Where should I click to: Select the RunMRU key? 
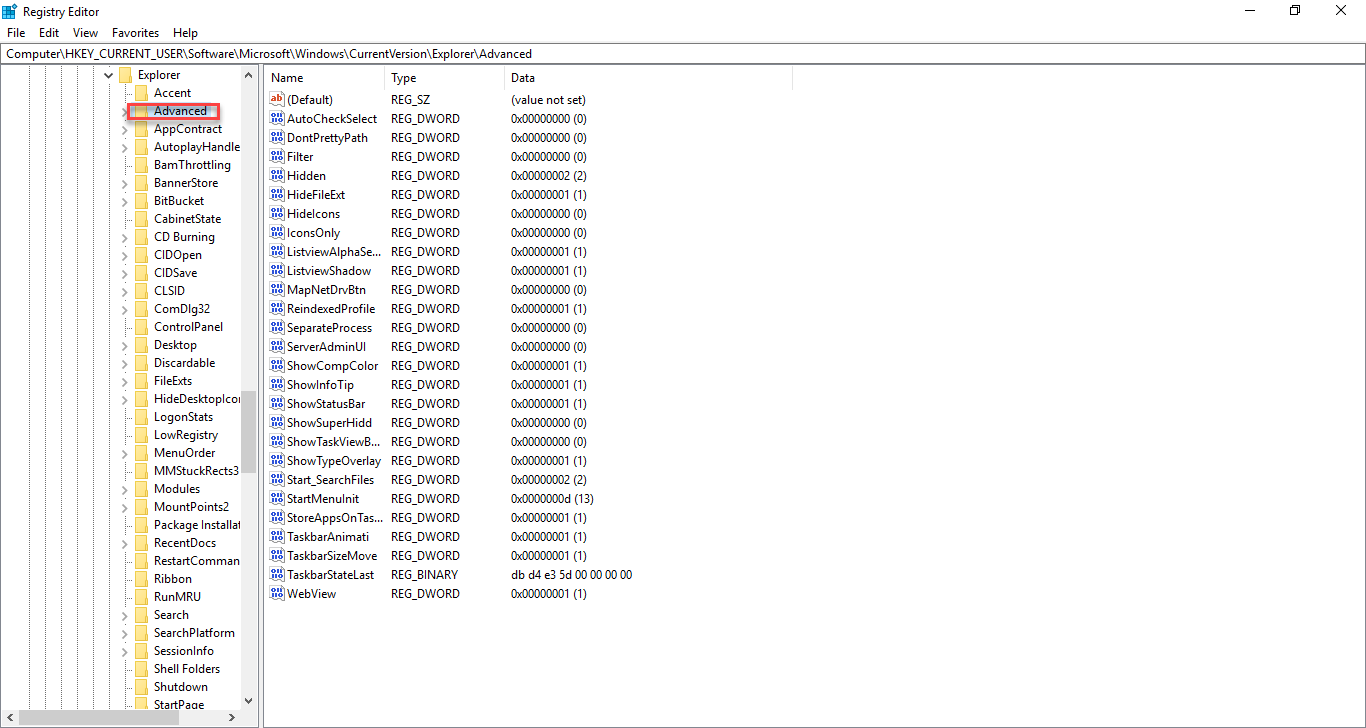click(177, 597)
